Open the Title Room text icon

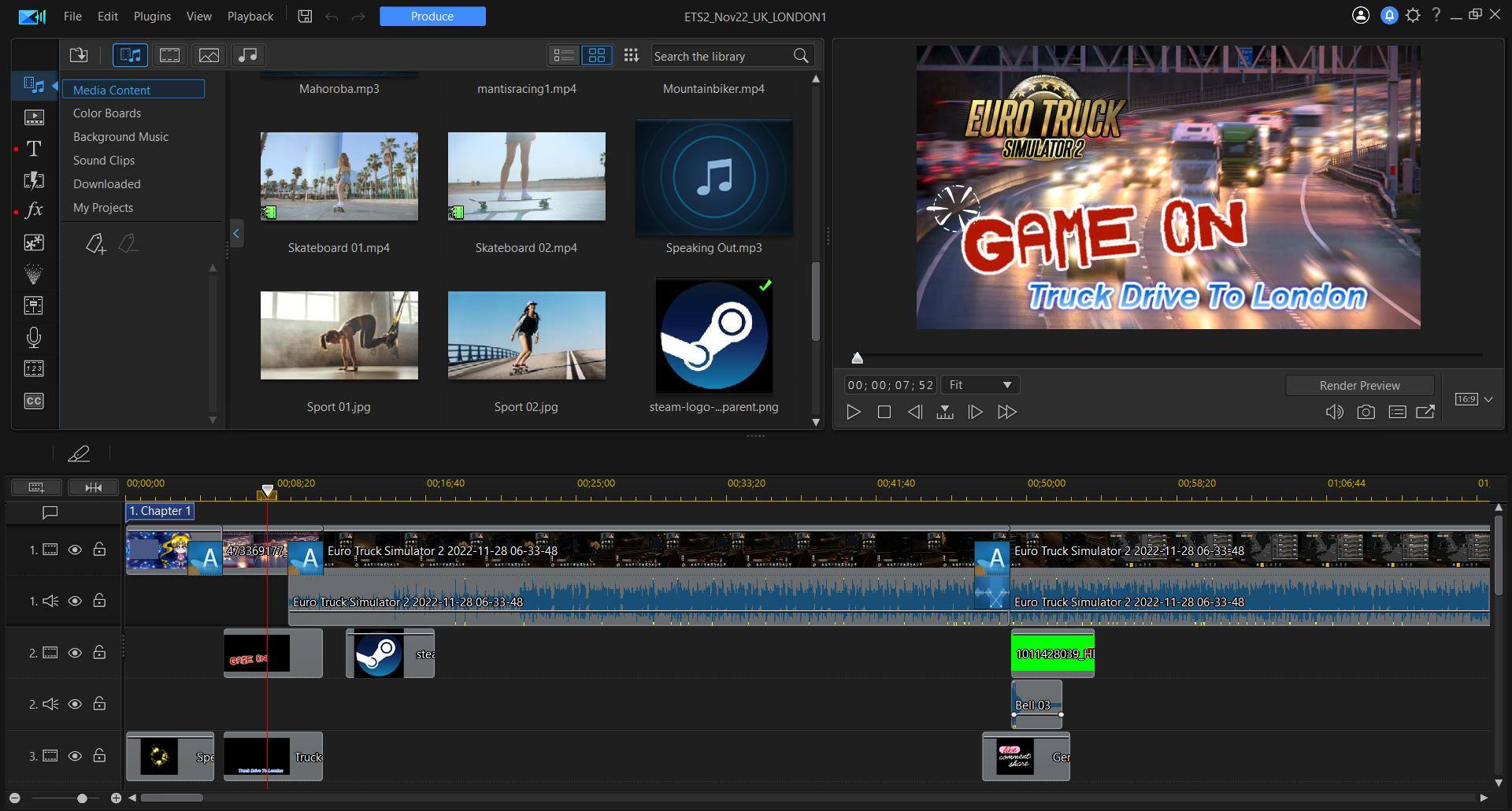[x=34, y=149]
